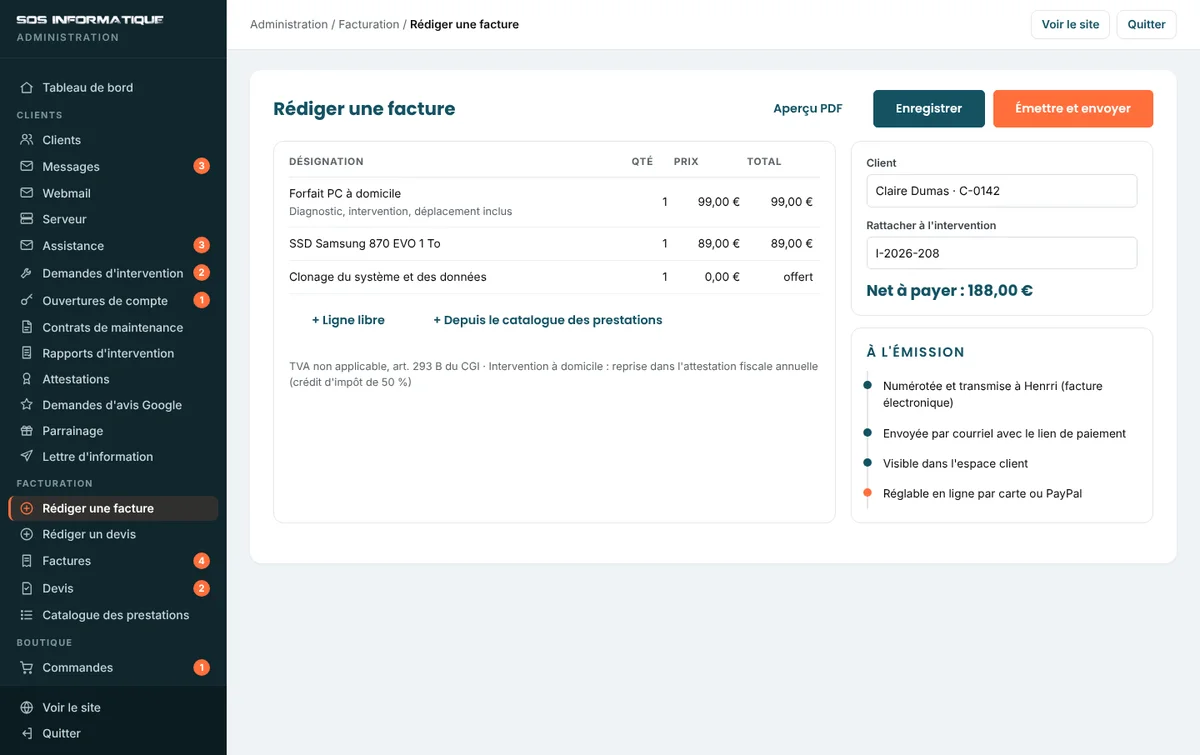Image resolution: width=1200 pixels, height=755 pixels.
Task: Focus the Rattacher à l'intervention field
Action: [1002, 253]
